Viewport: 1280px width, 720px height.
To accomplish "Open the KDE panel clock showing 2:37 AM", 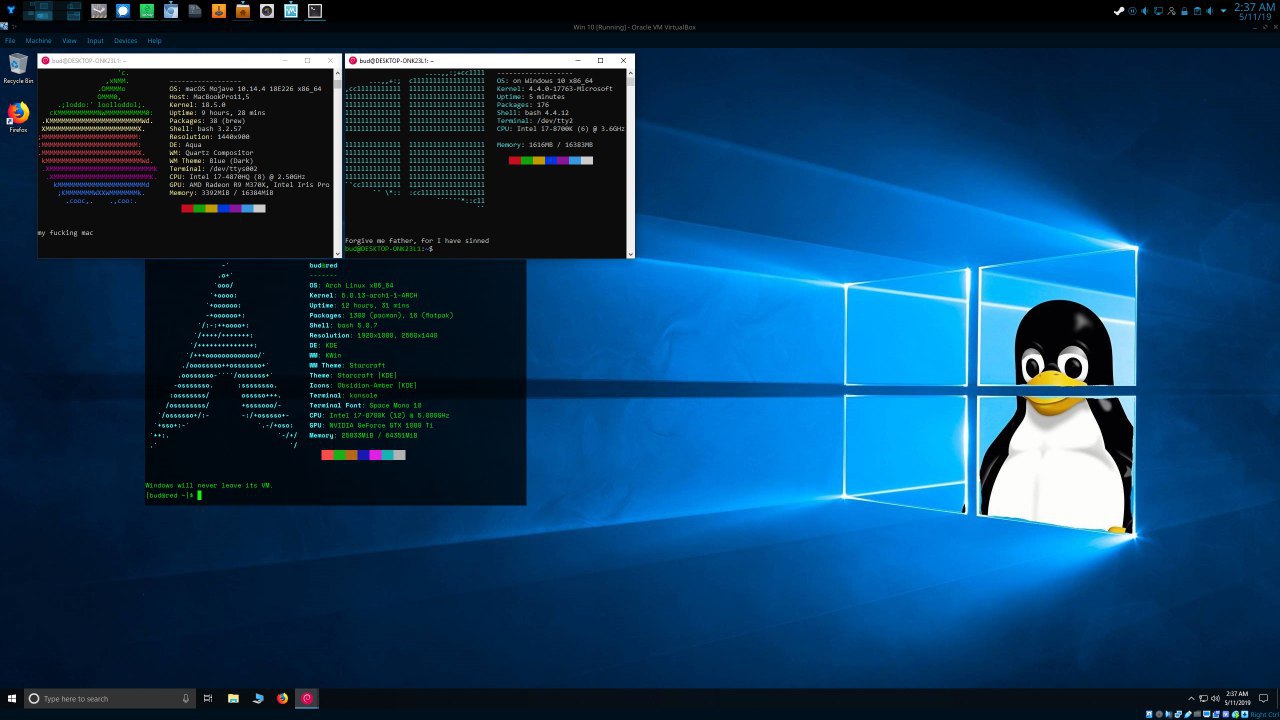I will (1254, 11).
